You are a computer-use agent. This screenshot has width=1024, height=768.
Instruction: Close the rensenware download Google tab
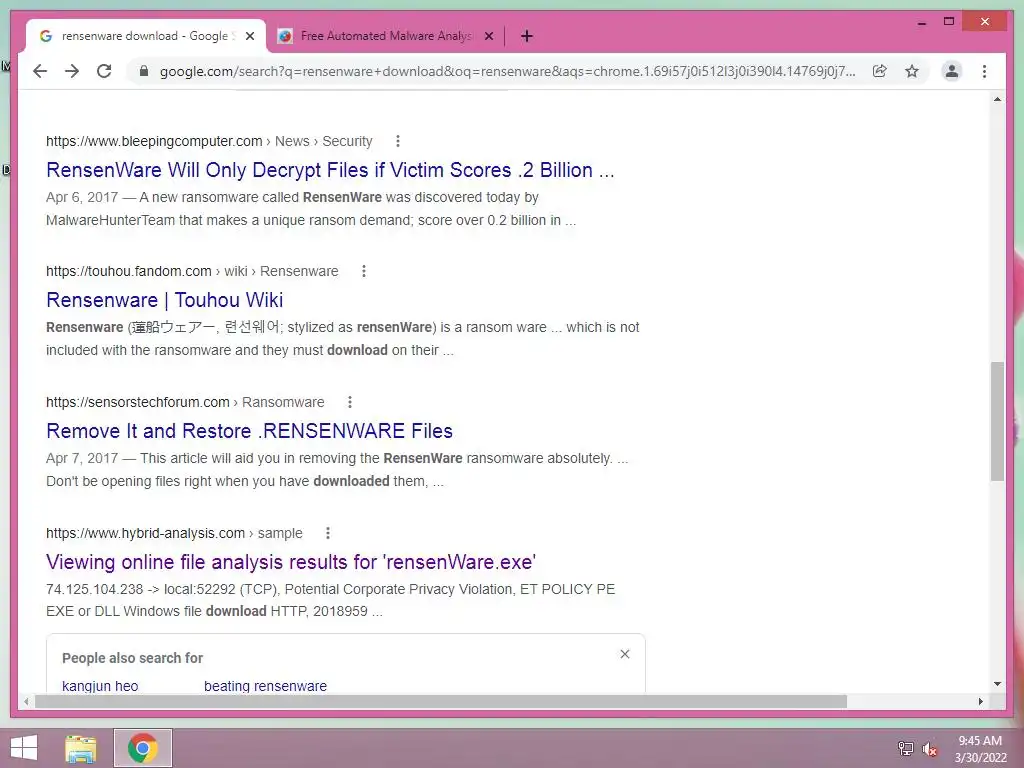(x=249, y=36)
